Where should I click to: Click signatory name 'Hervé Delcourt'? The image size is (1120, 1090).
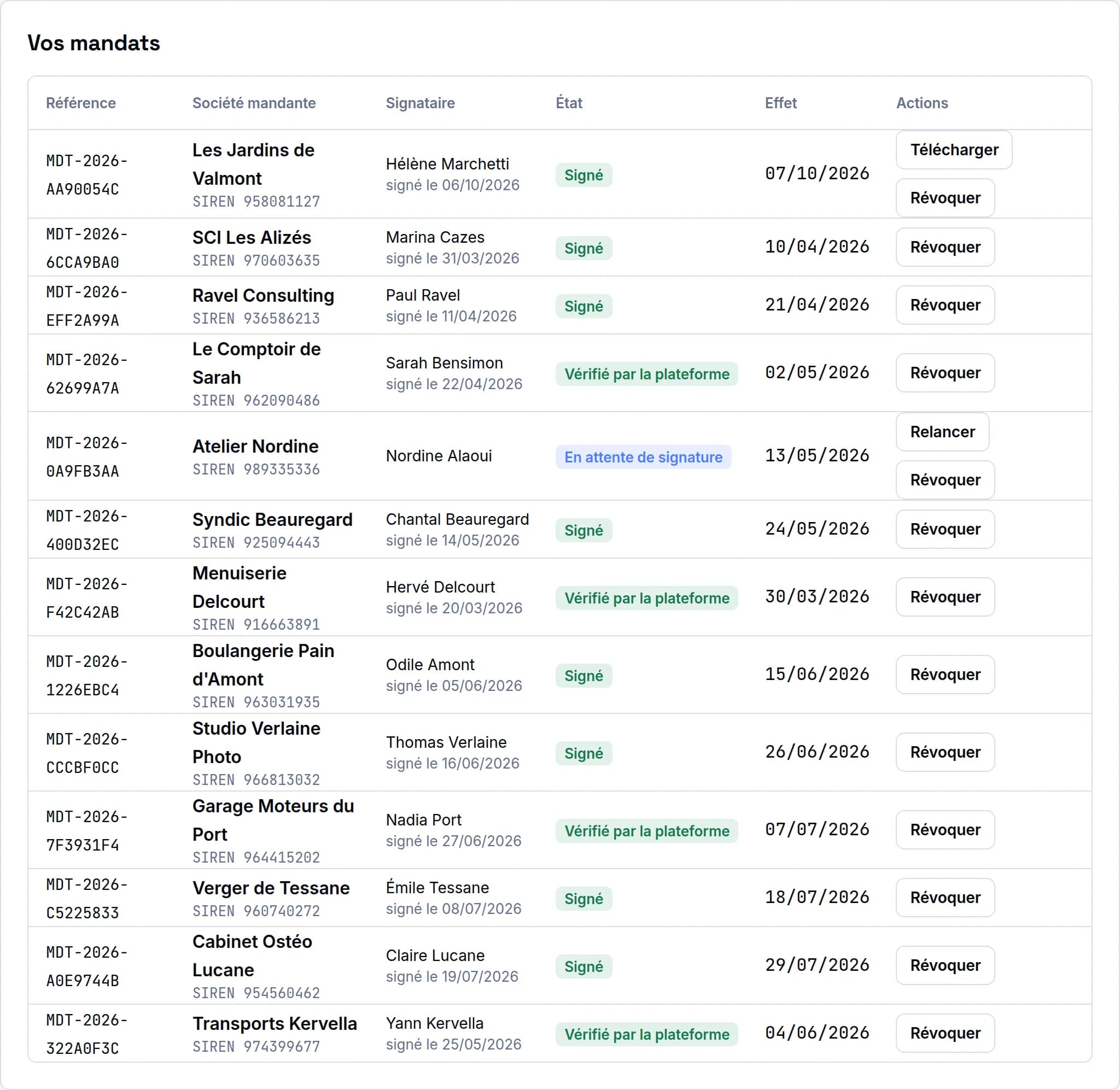[x=440, y=587]
